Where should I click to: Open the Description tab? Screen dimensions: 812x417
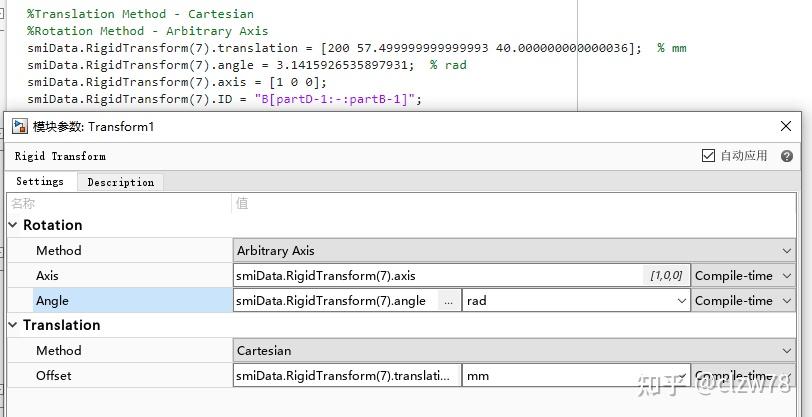(x=120, y=182)
